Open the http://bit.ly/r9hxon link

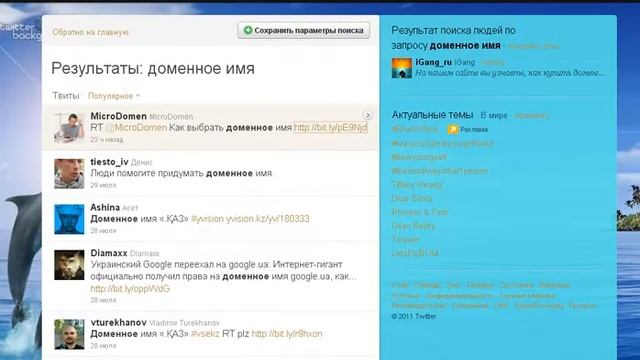(x=287, y=334)
